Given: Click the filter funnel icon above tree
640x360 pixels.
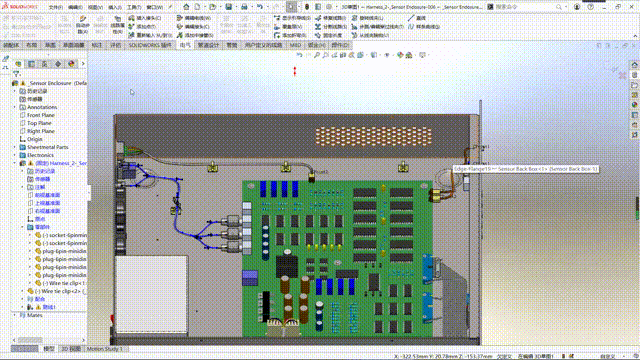Looking at the screenshot, I should coord(16,74).
